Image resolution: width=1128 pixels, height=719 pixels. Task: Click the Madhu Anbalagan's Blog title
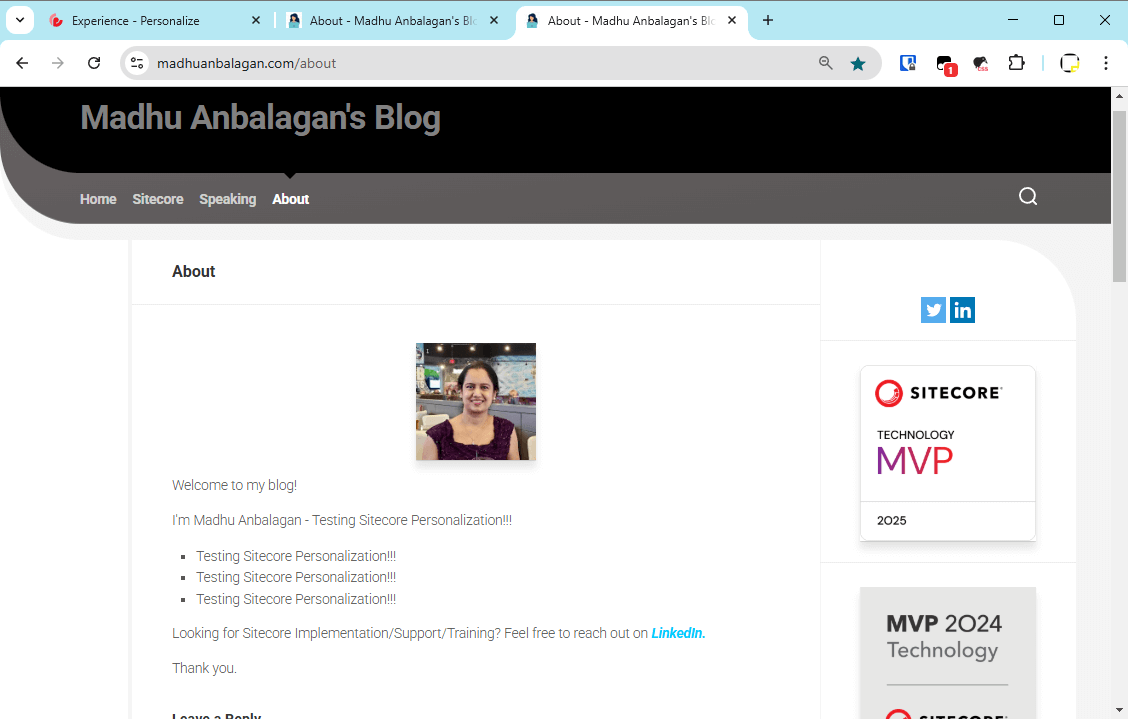(x=260, y=118)
